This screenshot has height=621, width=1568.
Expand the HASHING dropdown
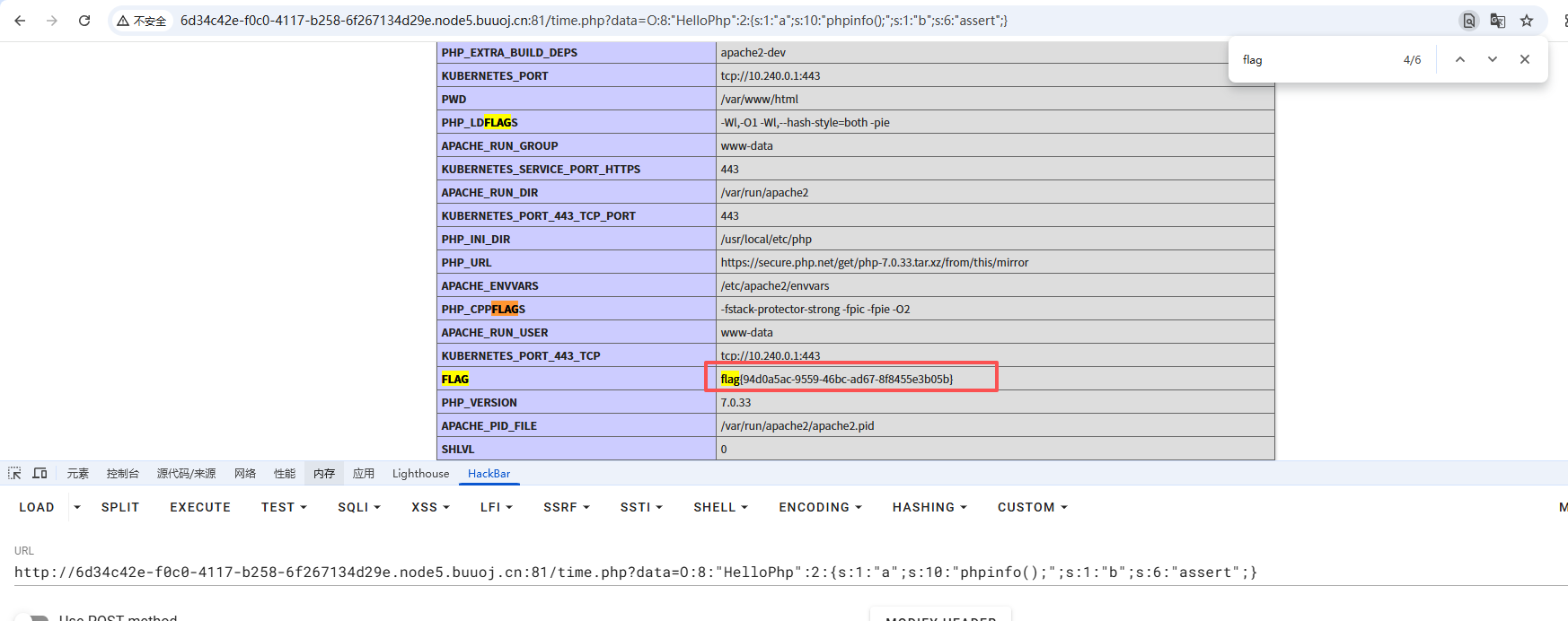tap(929, 507)
